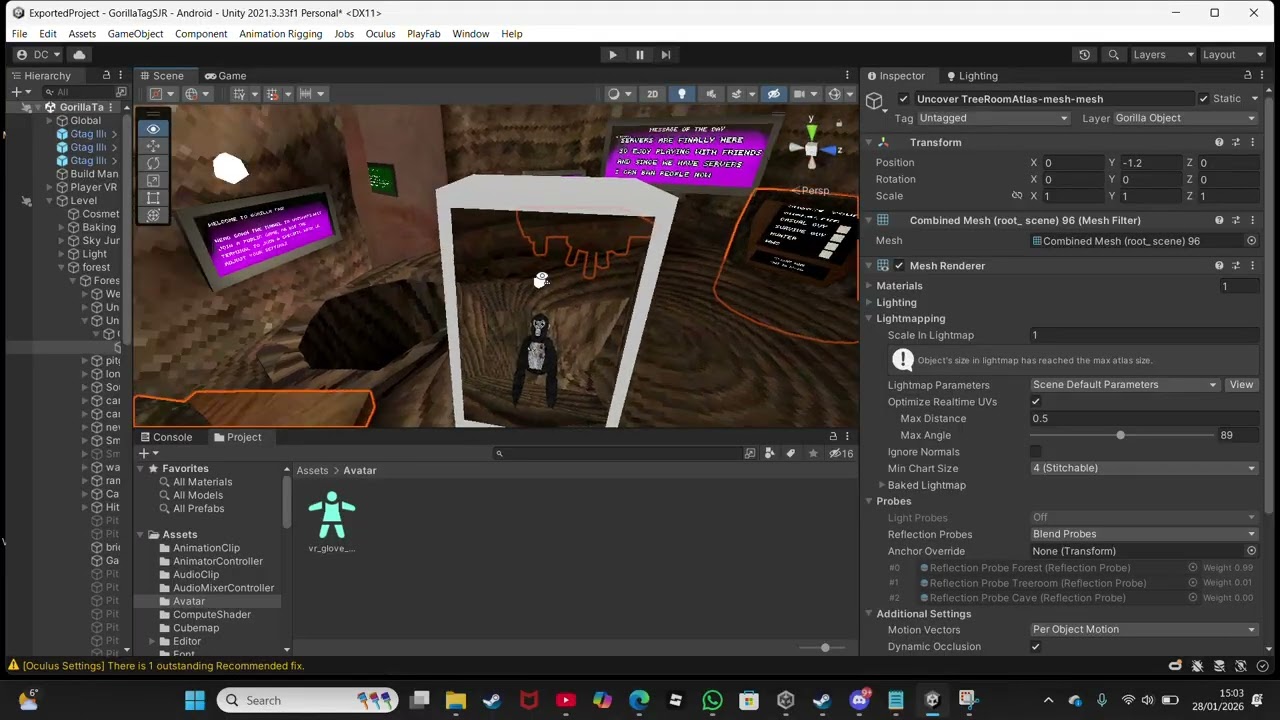Screen dimensions: 1280x720
Task: Toggle 2D view mode in Scene
Action: click(x=652, y=94)
